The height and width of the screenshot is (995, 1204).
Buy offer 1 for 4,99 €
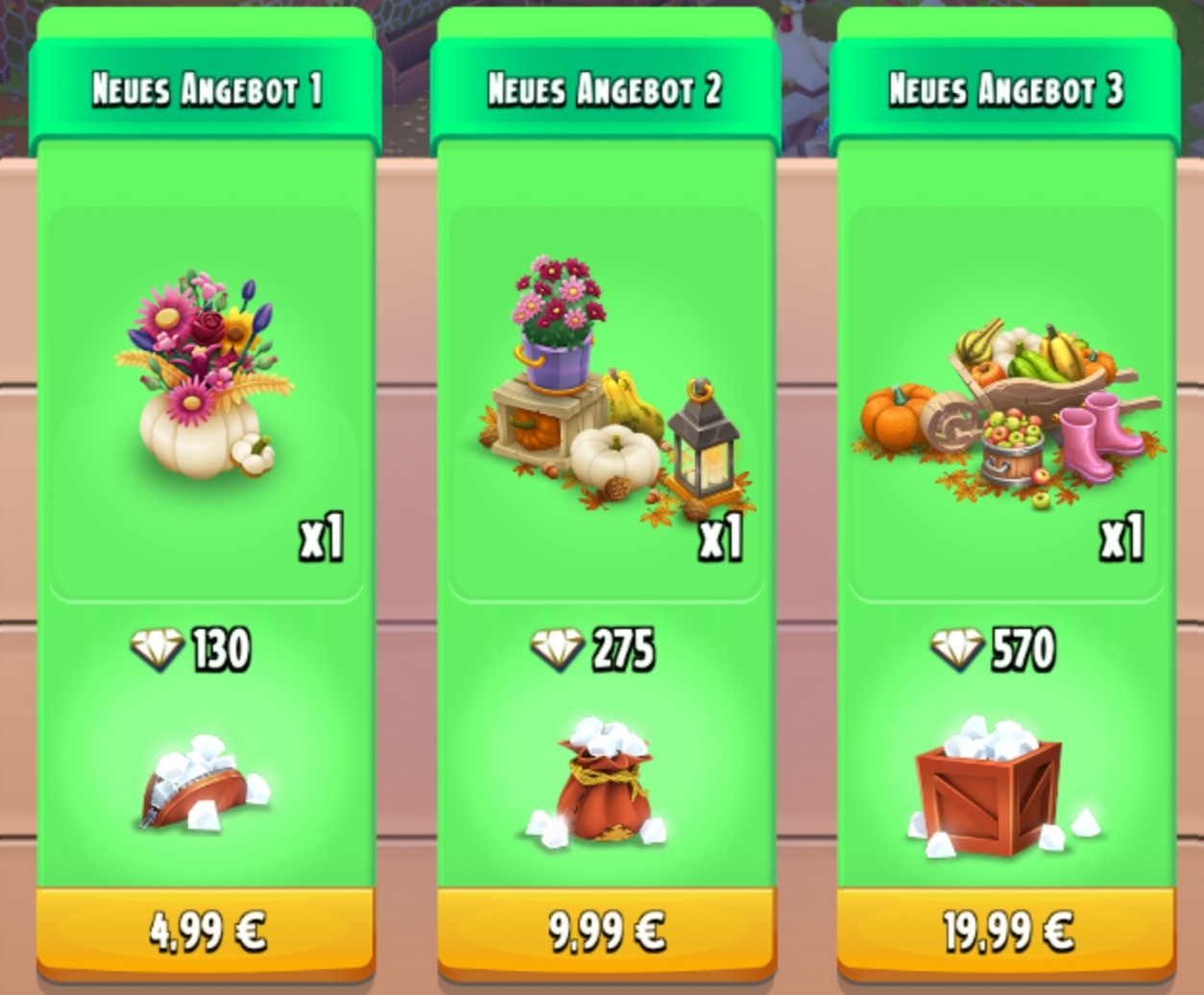pos(205,933)
